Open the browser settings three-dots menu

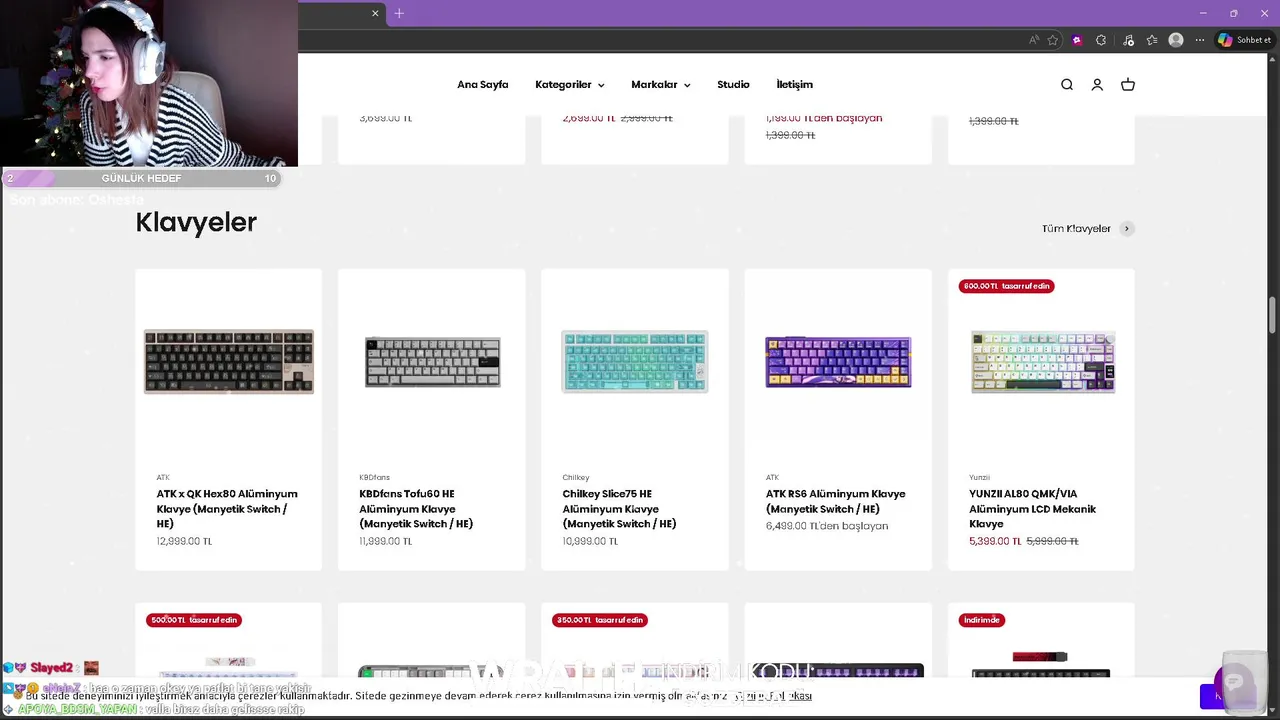[1198, 40]
